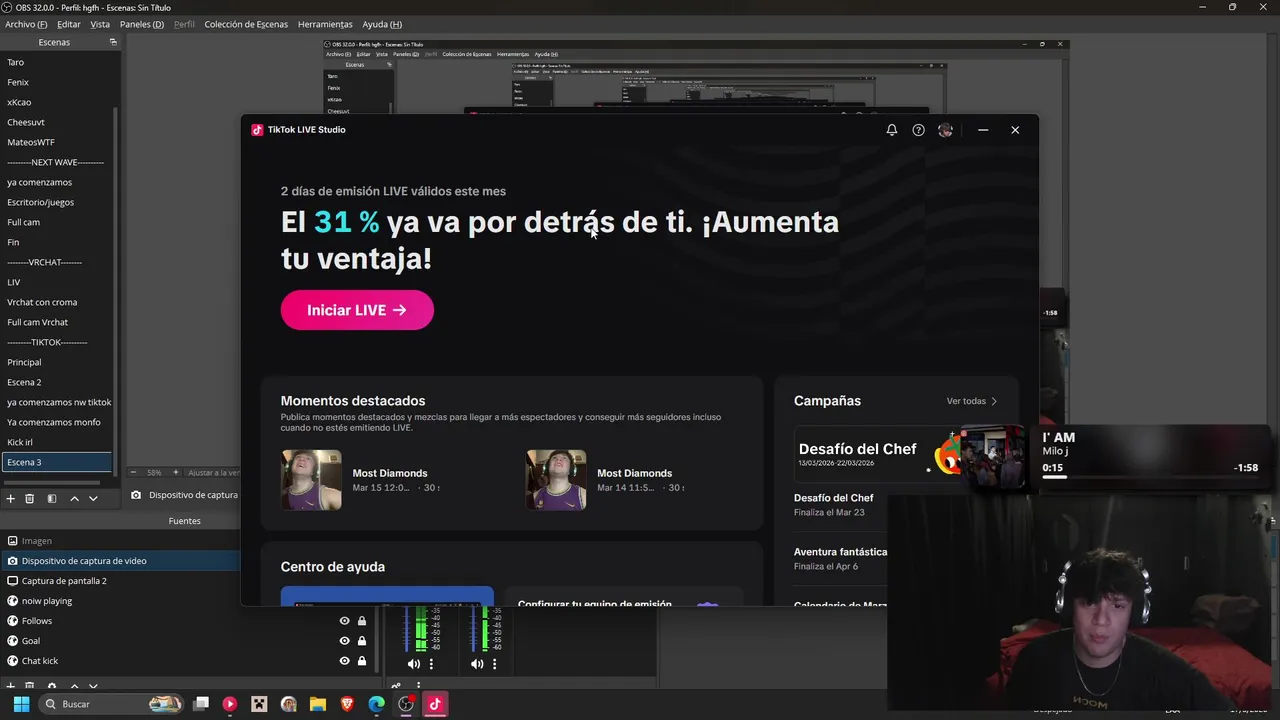Screen dimensions: 1280x720
Task: Open TikTok profile avatar menu
Action: pos(945,130)
